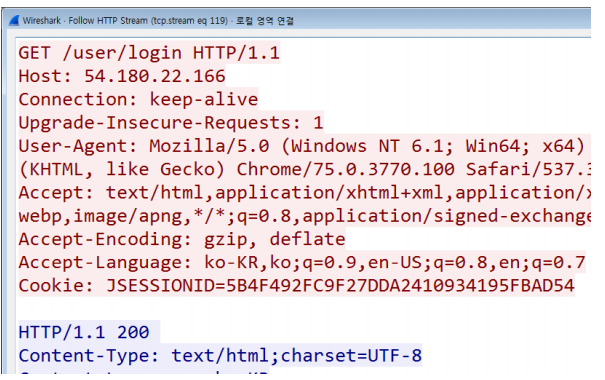
Task: Click the 'webp,image/apng' continuation line
Action: click(304, 216)
